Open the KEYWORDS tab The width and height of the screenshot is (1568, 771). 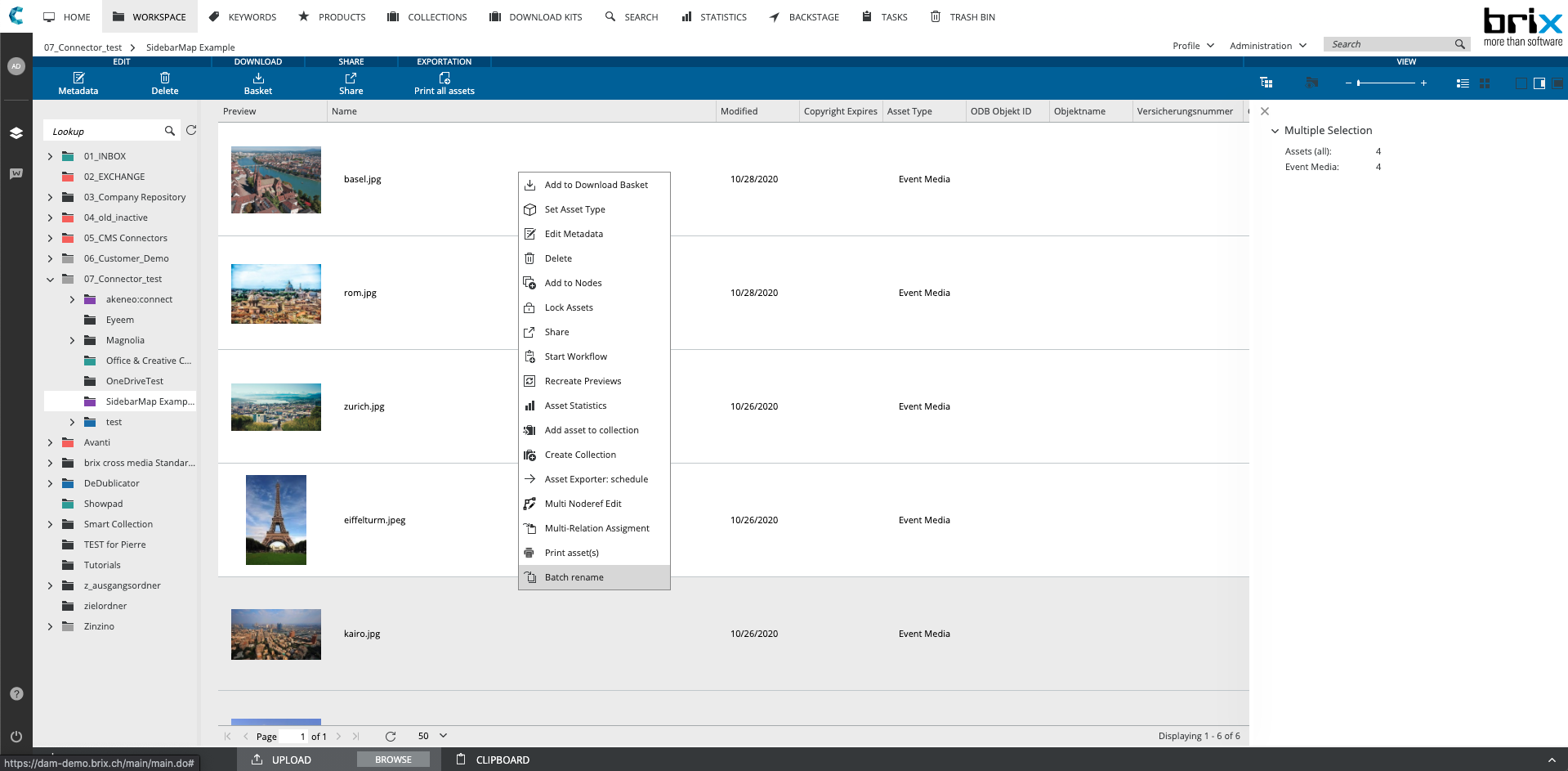click(x=243, y=16)
